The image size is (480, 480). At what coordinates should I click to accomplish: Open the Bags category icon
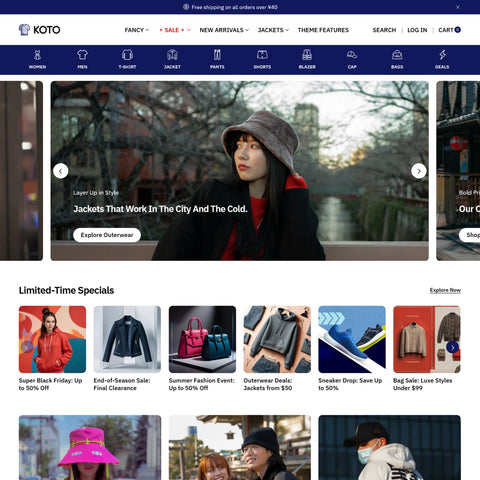click(x=397, y=55)
